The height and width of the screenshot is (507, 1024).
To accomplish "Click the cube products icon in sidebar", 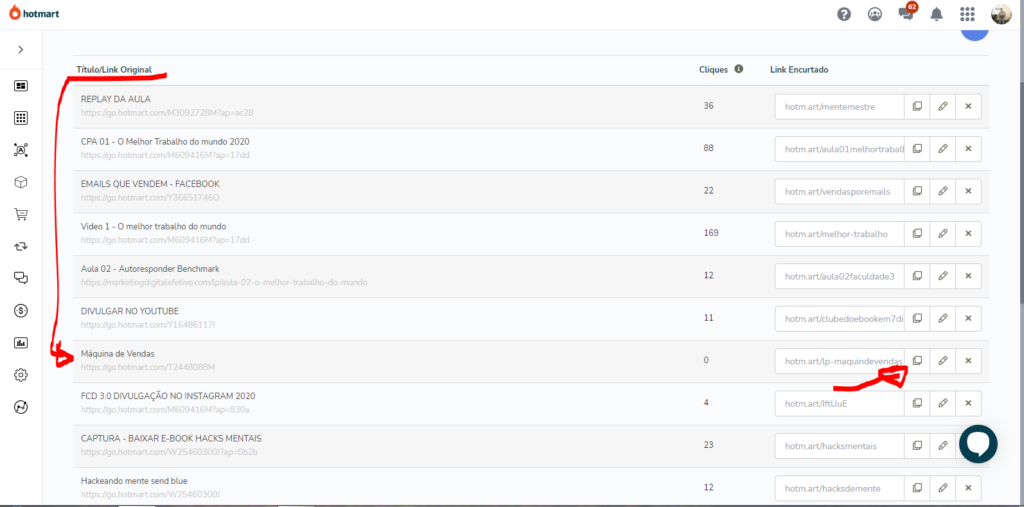I will [x=21, y=182].
